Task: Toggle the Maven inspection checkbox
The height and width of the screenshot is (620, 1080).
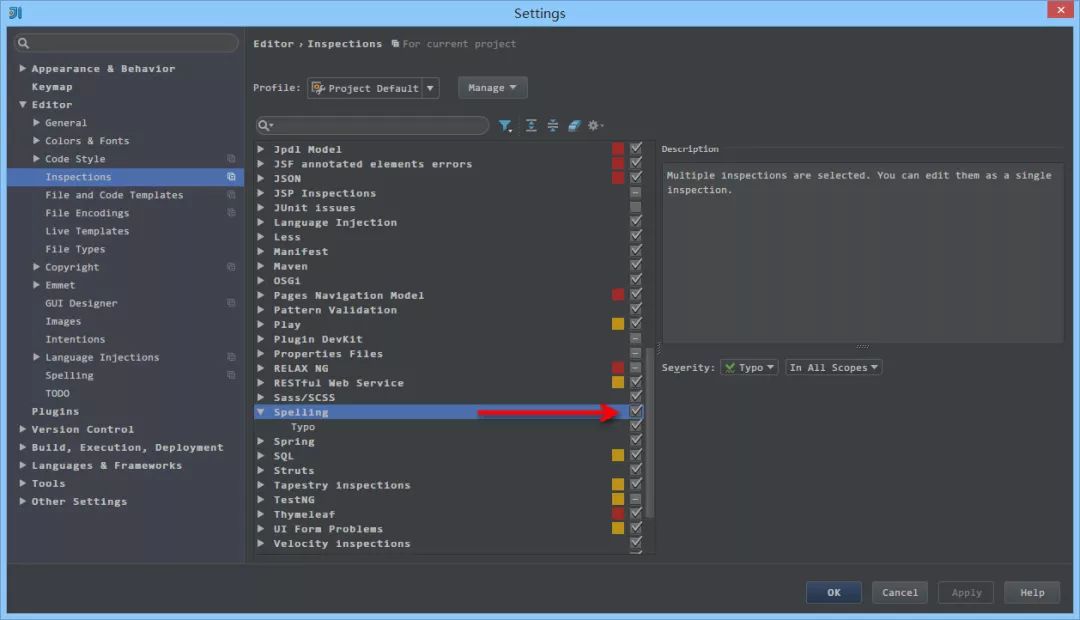Action: coord(635,266)
